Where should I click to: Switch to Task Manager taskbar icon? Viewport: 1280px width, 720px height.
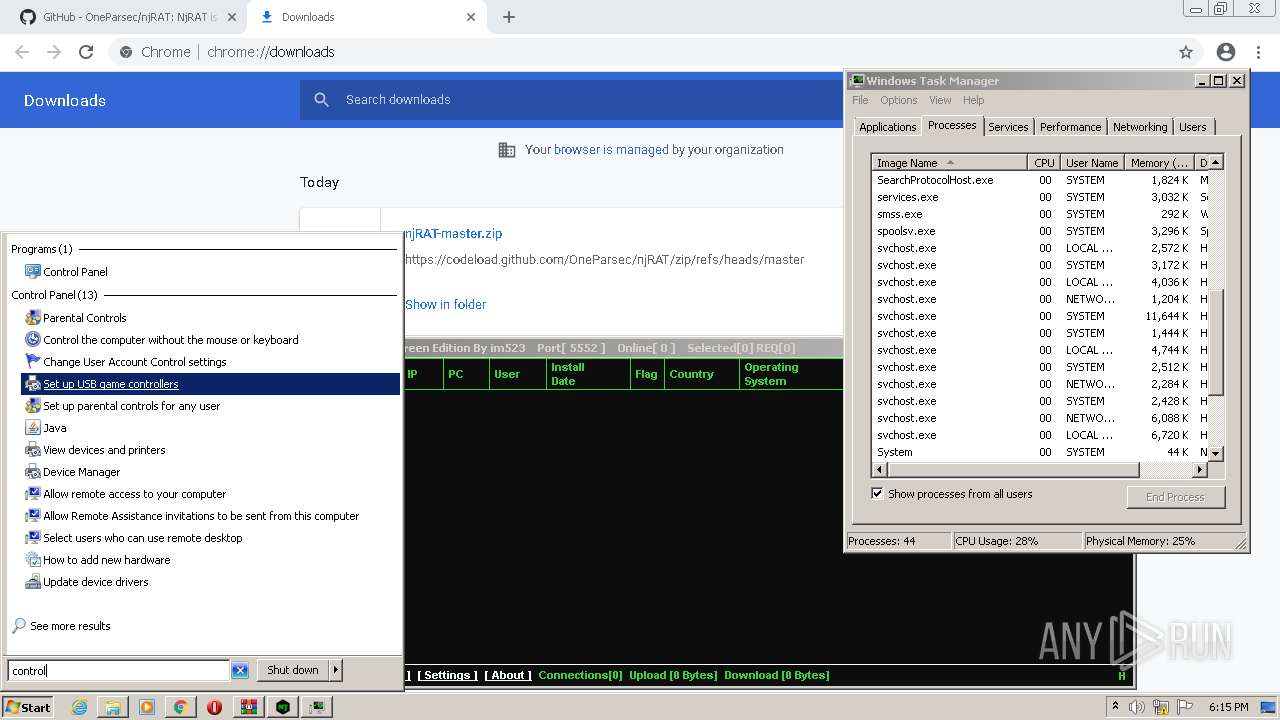pyautogui.click(x=317, y=707)
